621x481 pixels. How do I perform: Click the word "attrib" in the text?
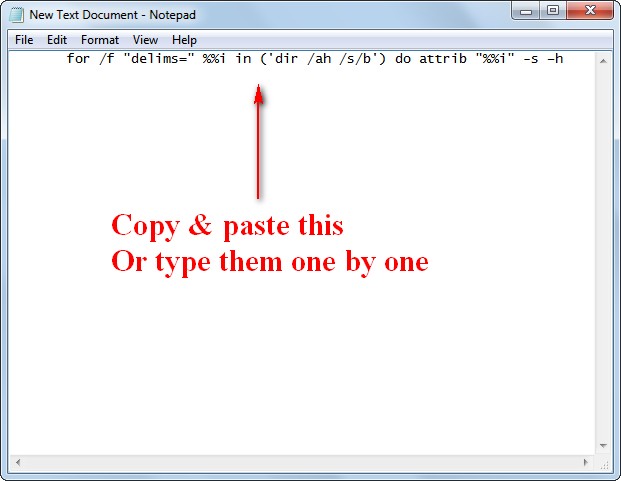coord(443,59)
